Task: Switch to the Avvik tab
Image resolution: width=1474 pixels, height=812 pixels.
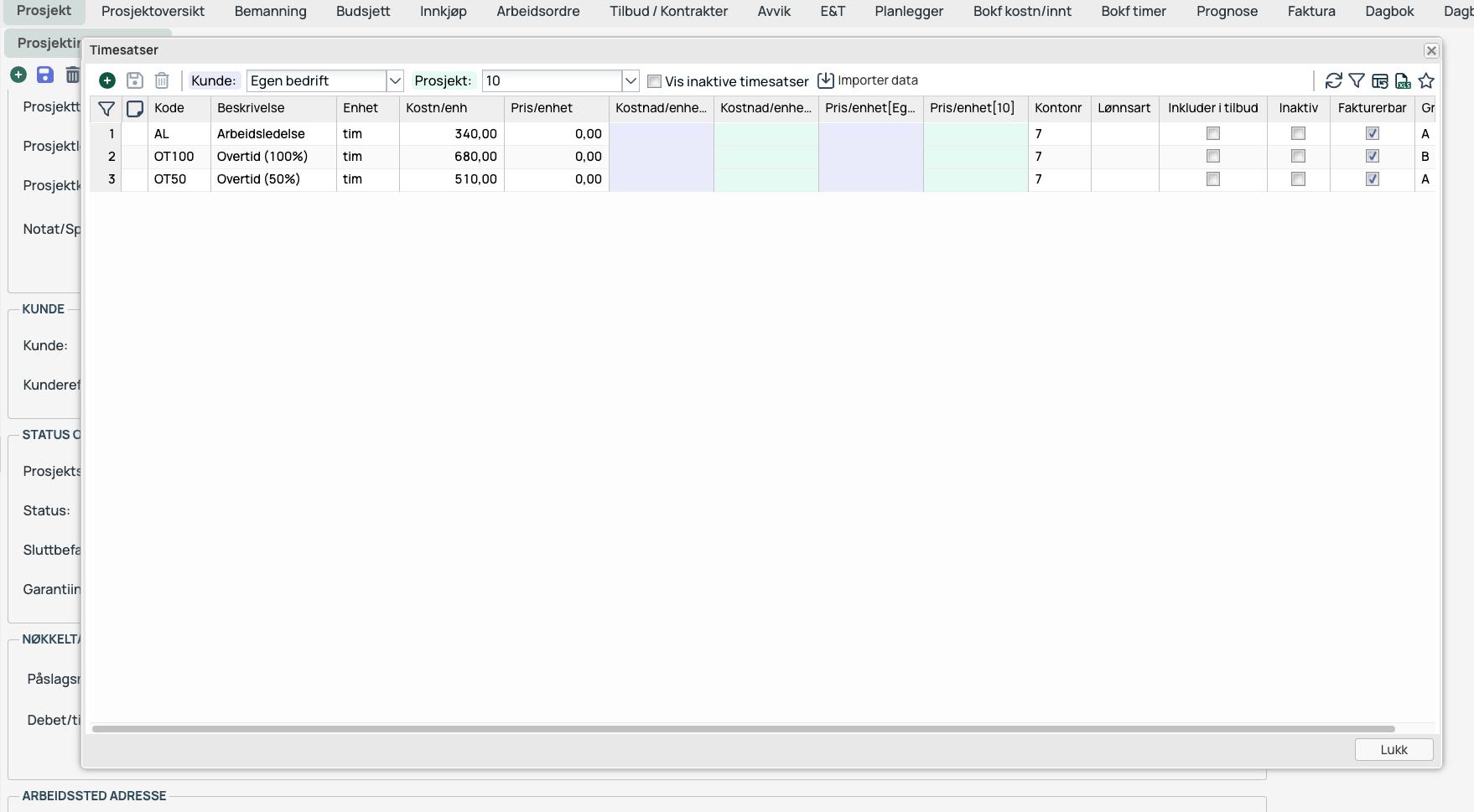Action: pyautogui.click(x=774, y=11)
